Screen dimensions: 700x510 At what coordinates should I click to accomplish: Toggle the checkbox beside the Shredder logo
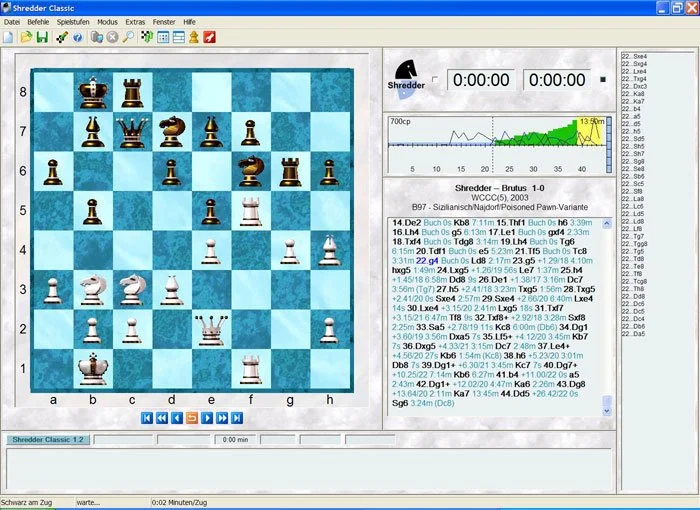(435, 80)
